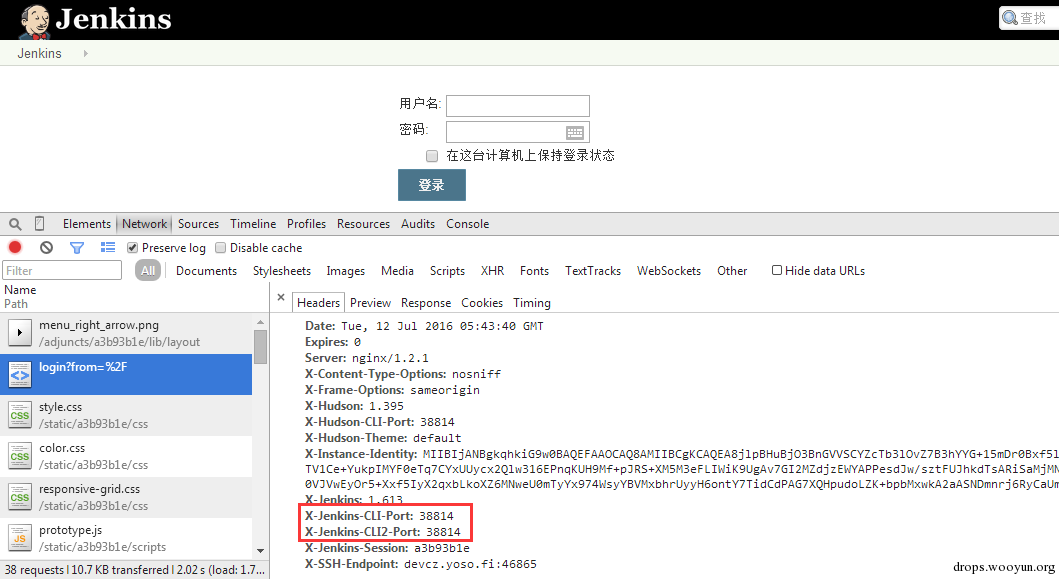Screen dimensions: 1059x579
Task: Check Hide data URLs
Action: (x=777, y=270)
